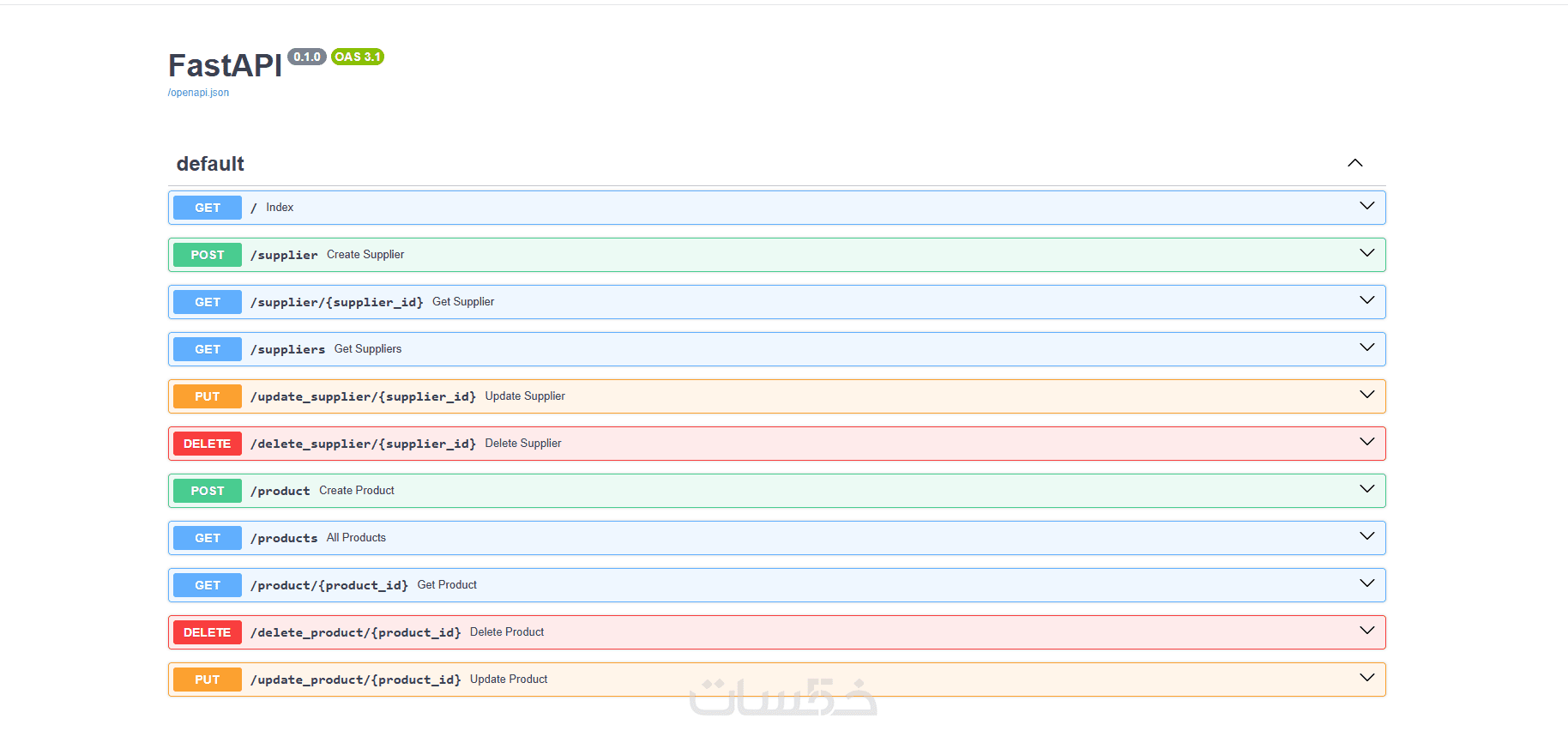Click the 0.1.0 version badge
The image size is (1568, 731).
click(307, 57)
